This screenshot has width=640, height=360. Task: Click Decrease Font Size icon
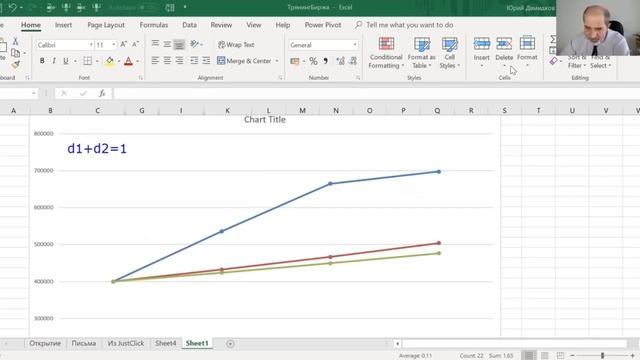136,44
